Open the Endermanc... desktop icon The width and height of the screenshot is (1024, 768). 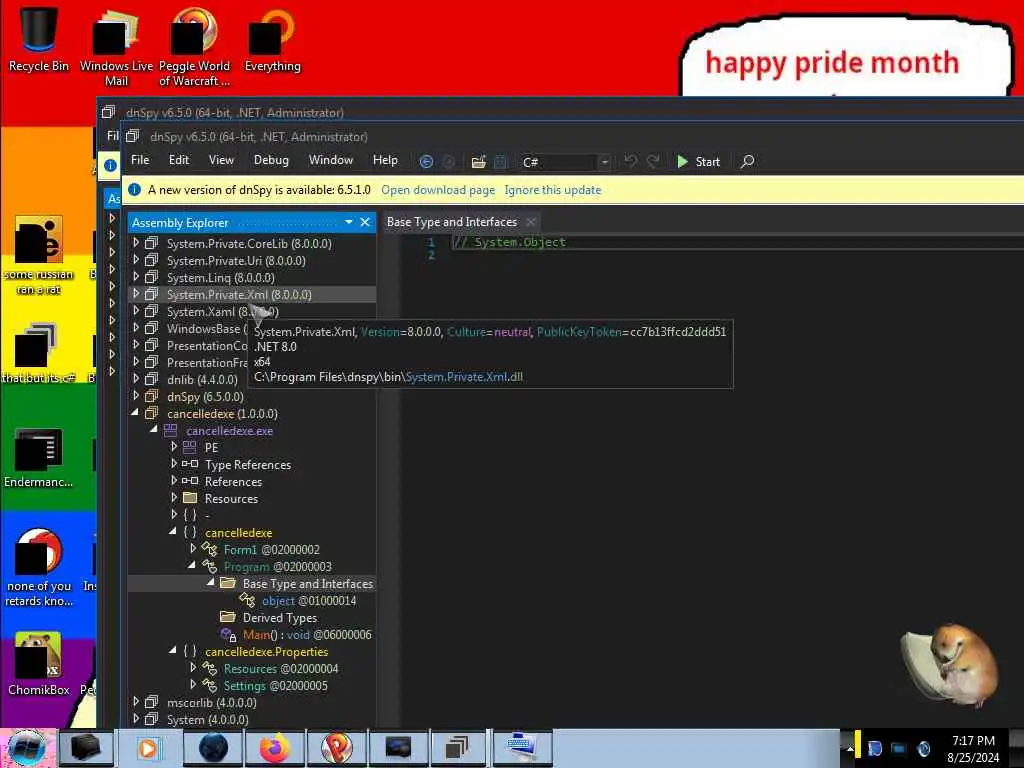coord(39,458)
